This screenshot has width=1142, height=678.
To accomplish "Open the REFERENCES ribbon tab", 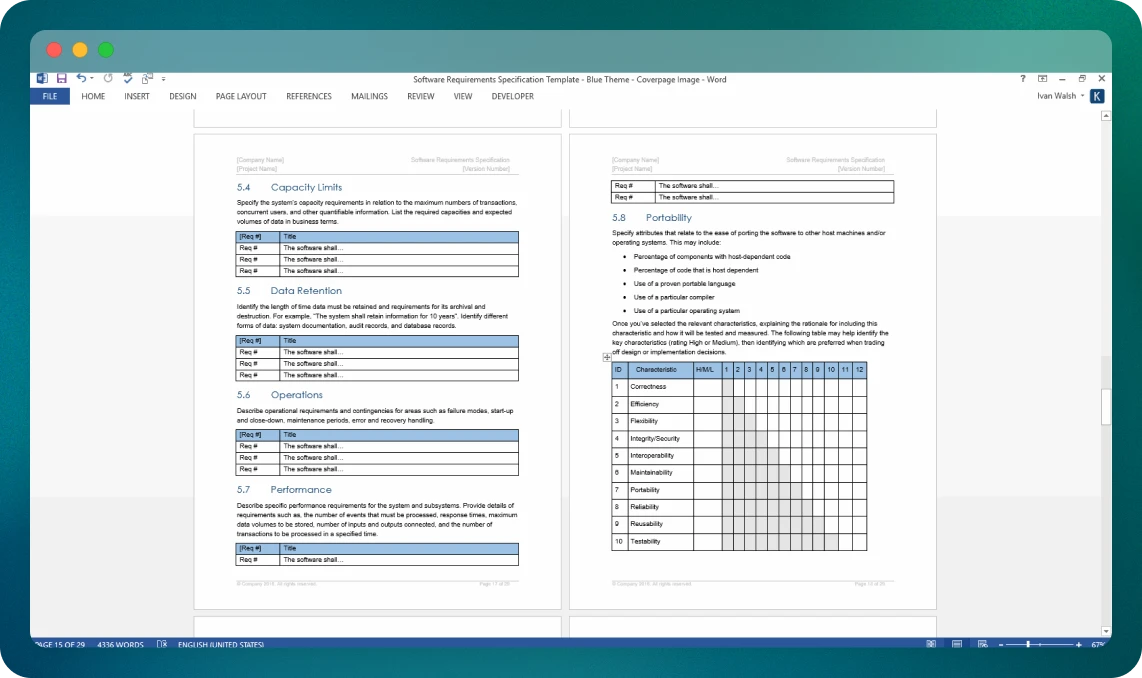I will 308,97.
